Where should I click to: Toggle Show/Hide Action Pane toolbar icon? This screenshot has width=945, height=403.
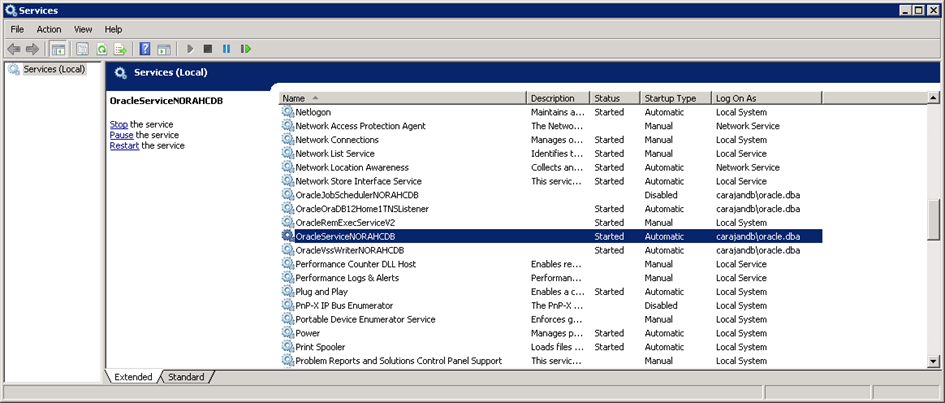coord(164,49)
